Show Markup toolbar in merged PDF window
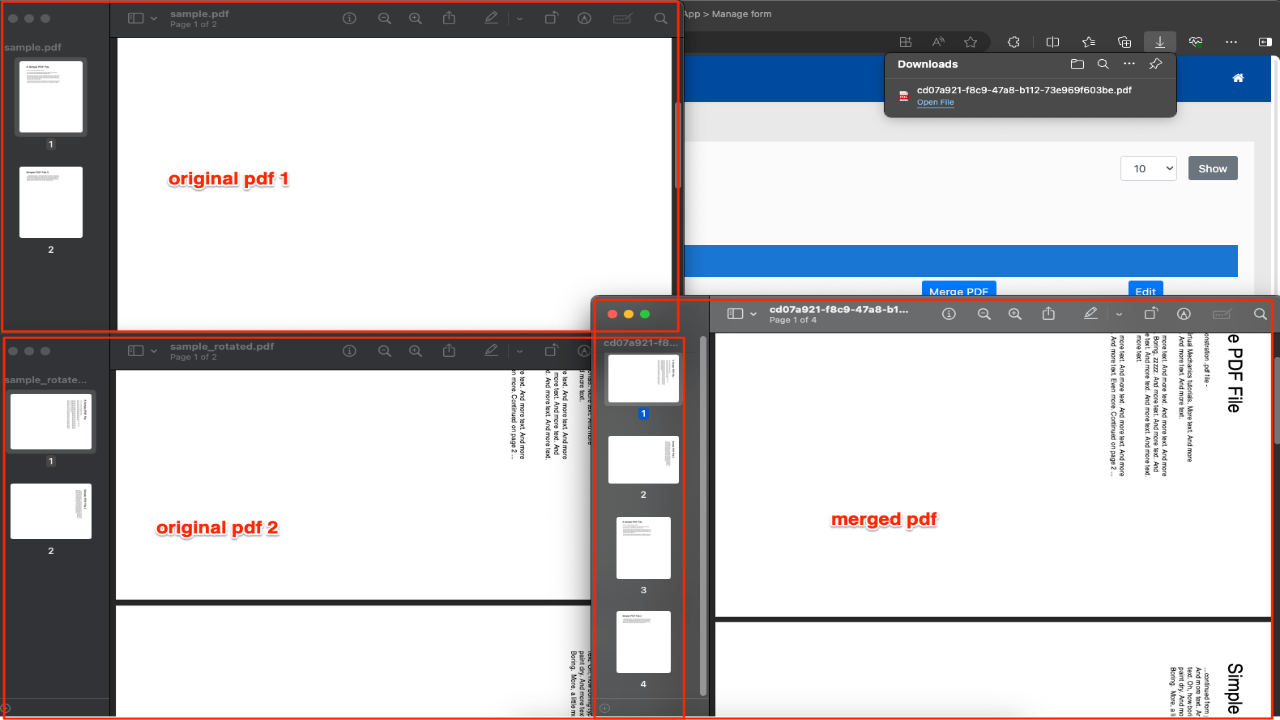The width and height of the screenshot is (1280, 720). tap(1184, 314)
